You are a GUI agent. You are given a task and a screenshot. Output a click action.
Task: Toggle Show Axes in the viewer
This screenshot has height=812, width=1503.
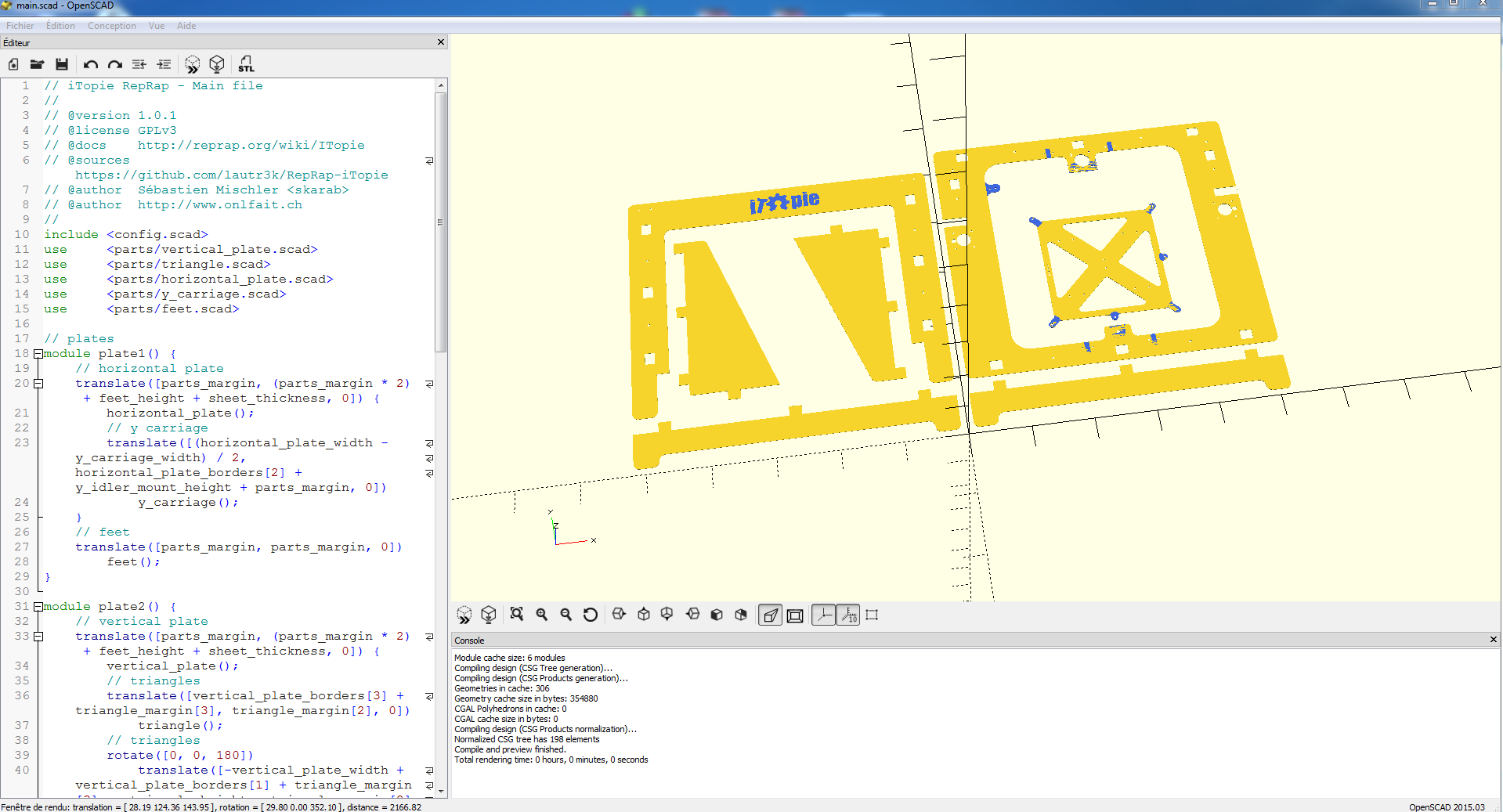(x=824, y=615)
